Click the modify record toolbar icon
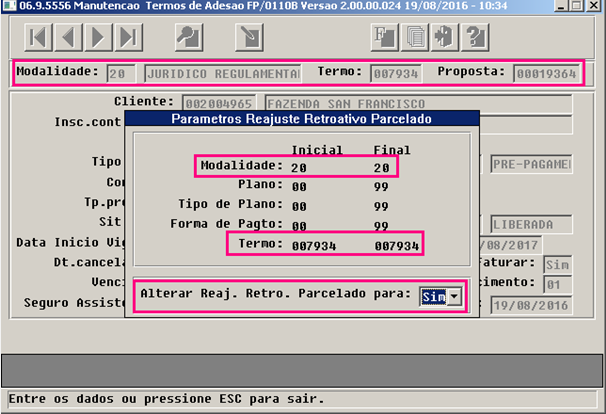The height and width of the screenshot is (414, 606). 249,37
